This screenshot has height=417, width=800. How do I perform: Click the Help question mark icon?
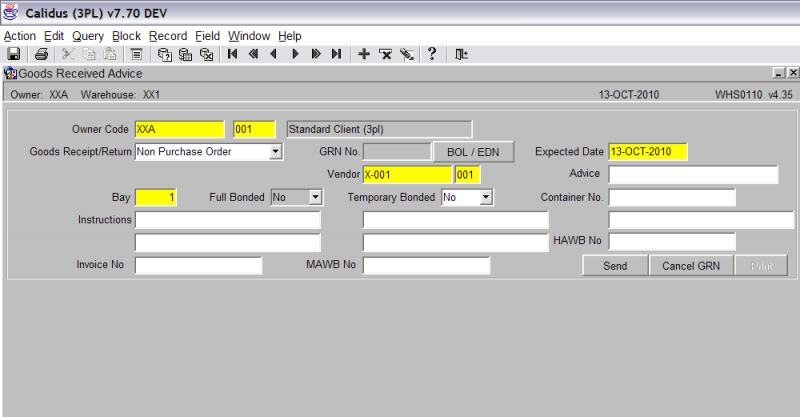click(432, 54)
